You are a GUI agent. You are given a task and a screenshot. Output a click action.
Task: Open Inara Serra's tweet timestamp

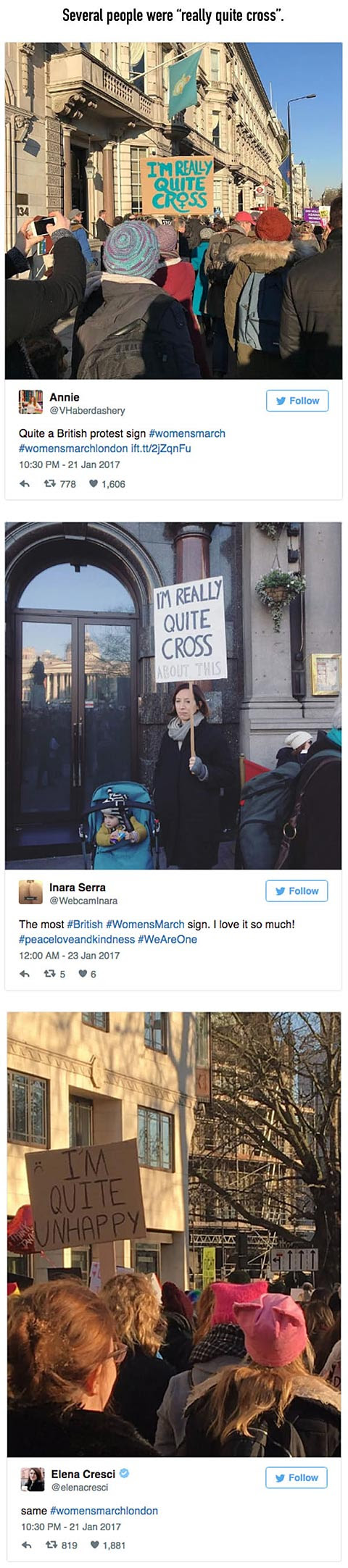[x=69, y=955]
